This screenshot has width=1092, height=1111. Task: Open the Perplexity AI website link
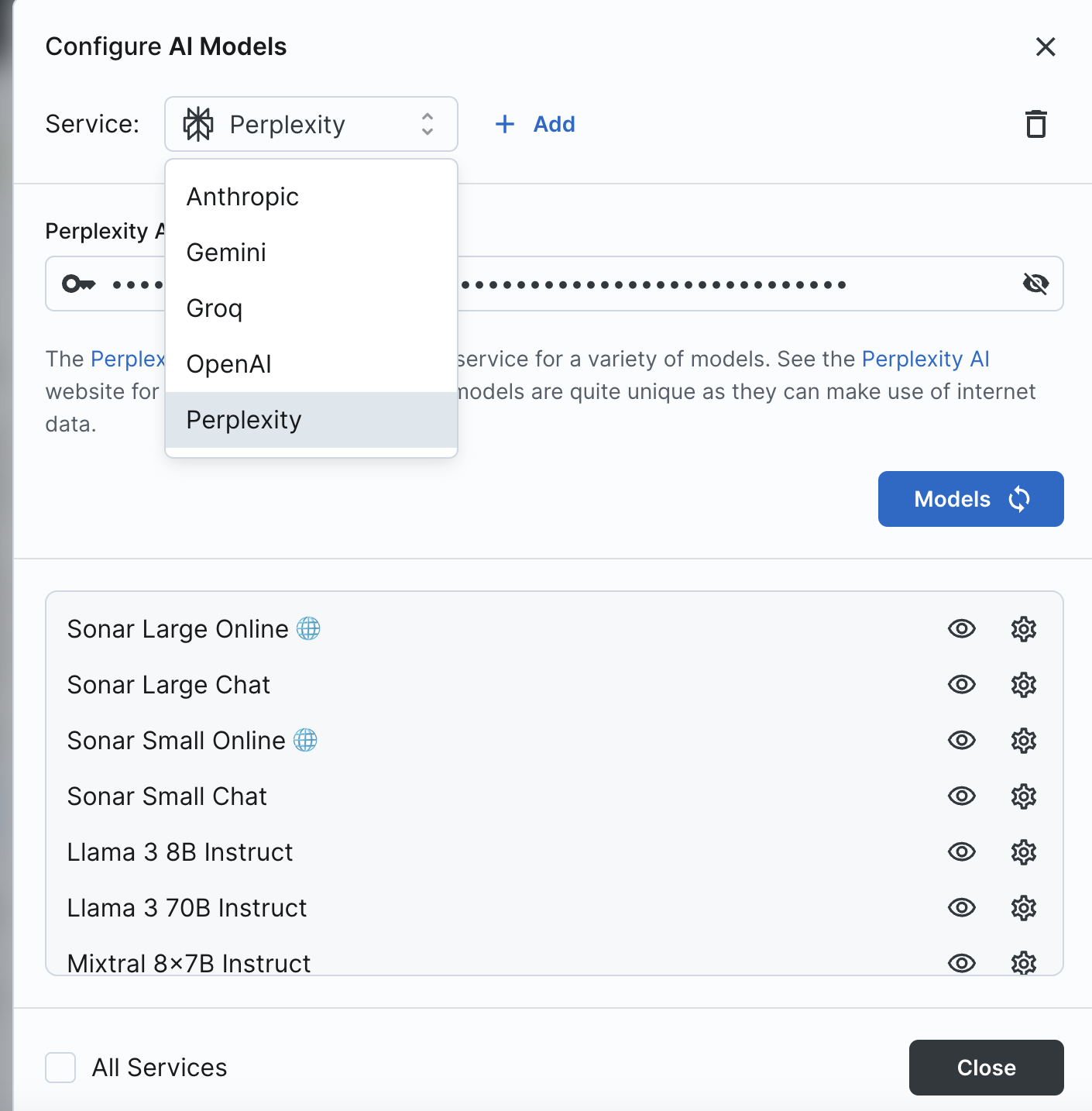click(x=925, y=359)
